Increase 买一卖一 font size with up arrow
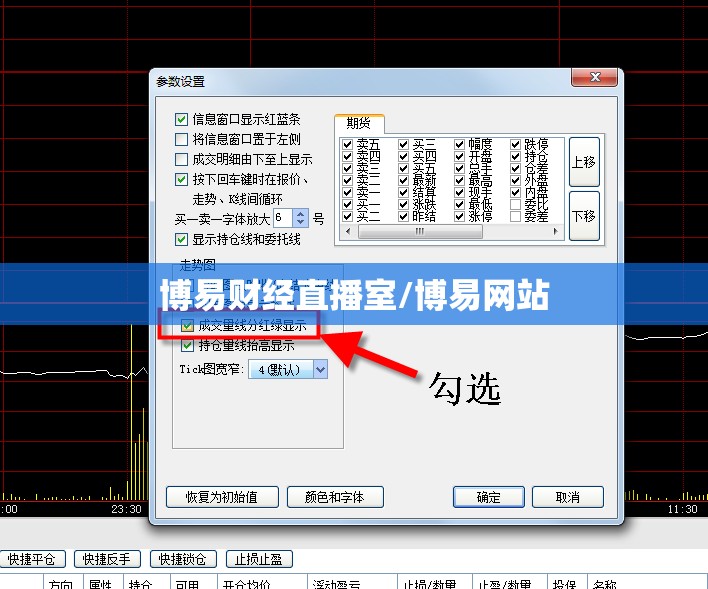 click(x=300, y=214)
